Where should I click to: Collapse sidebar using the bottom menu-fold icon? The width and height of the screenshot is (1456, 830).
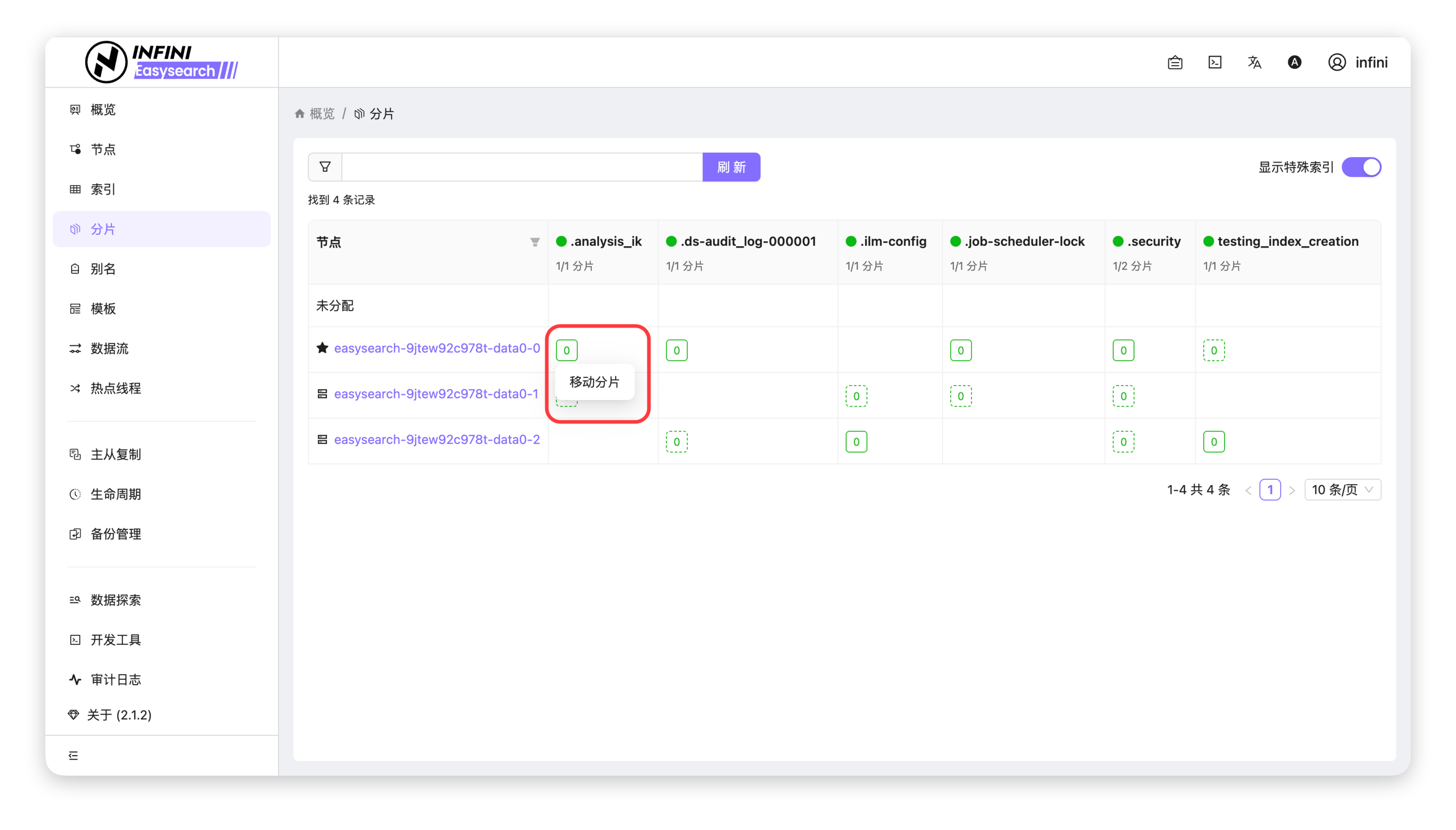73,755
